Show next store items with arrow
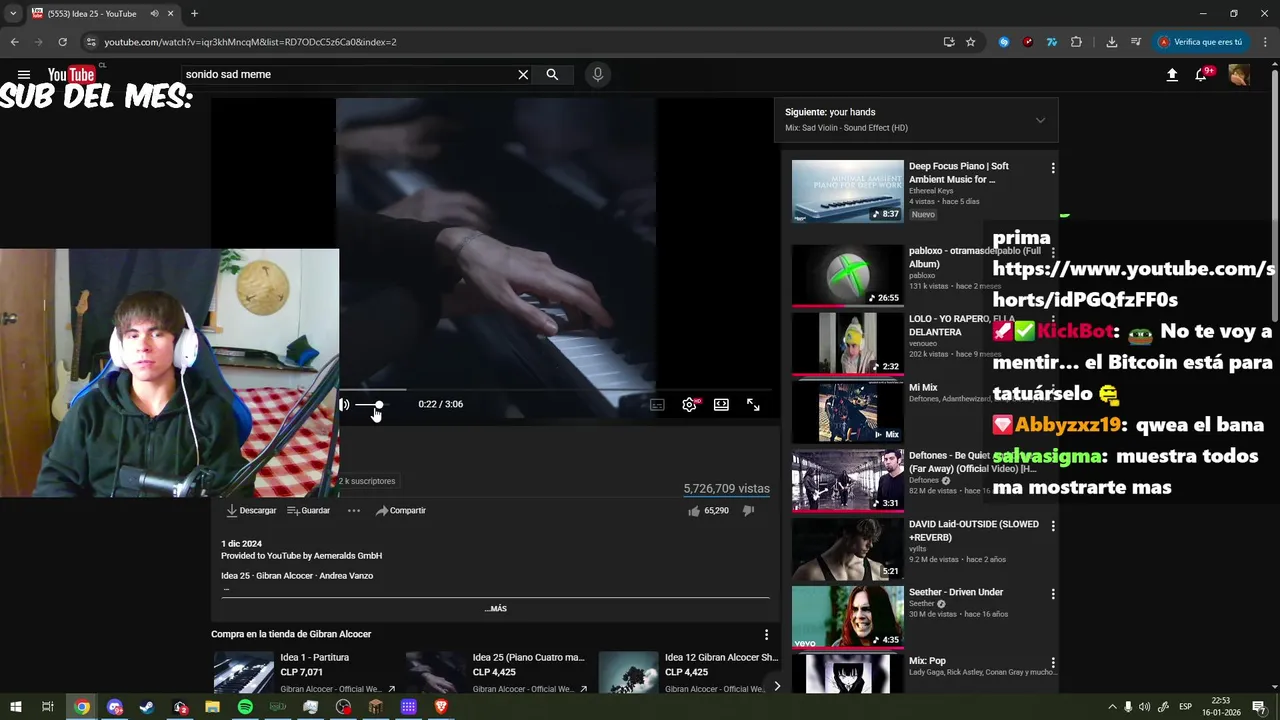The image size is (1280, 720). click(x=776, y=686)
